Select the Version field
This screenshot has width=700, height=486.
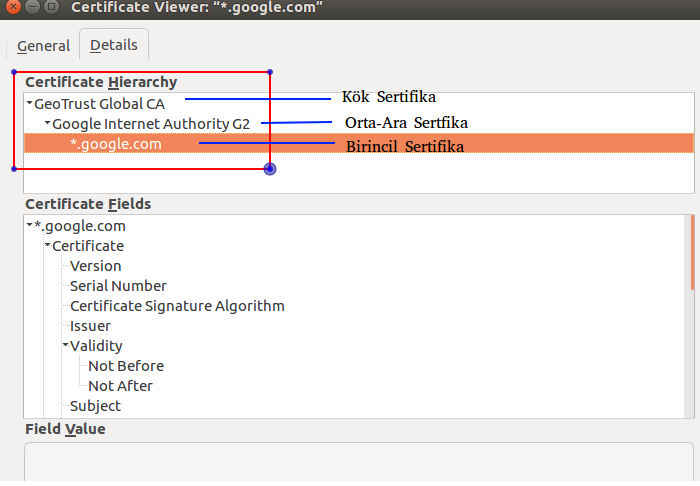click(96, 266)
